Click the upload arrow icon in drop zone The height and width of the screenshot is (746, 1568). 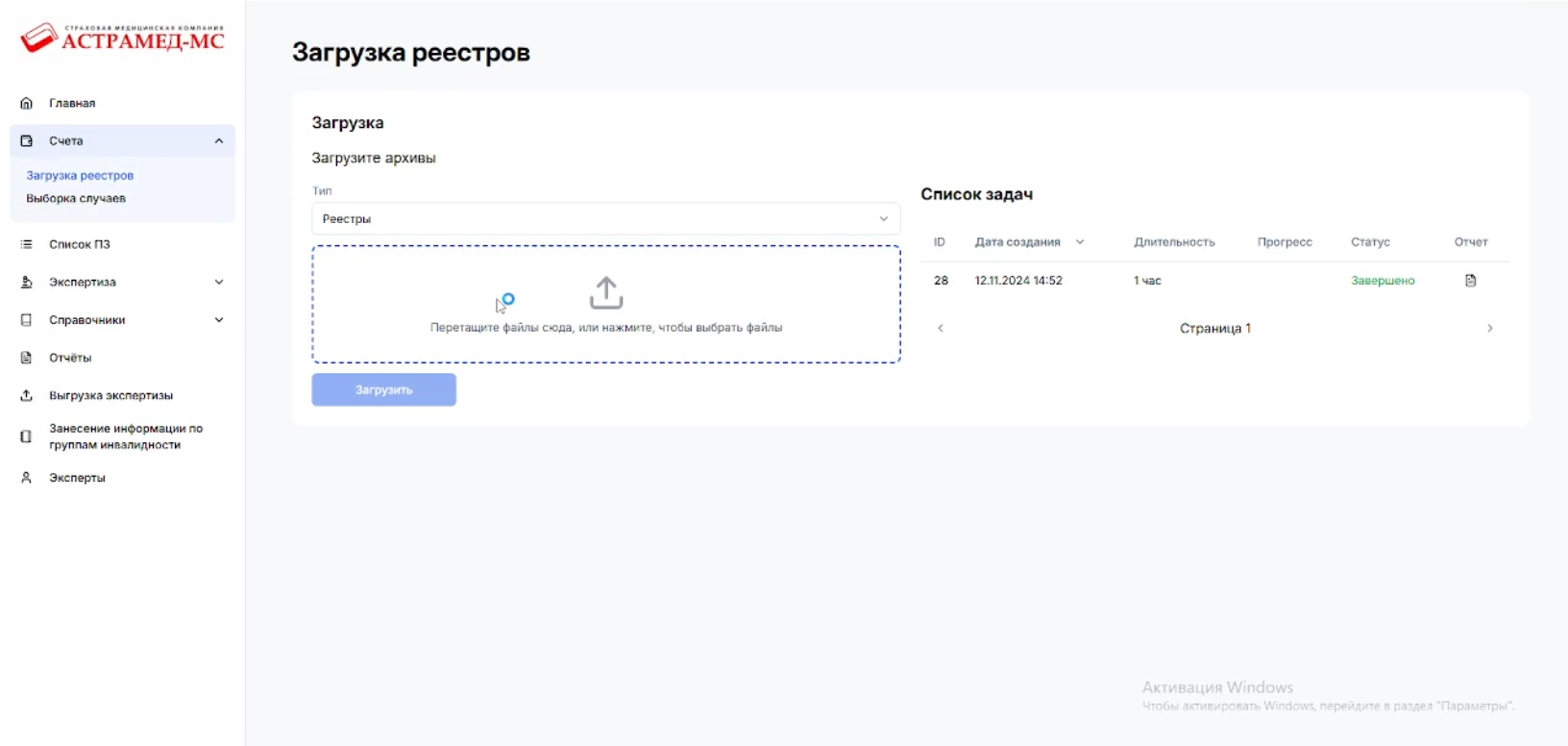pos(606,293)
